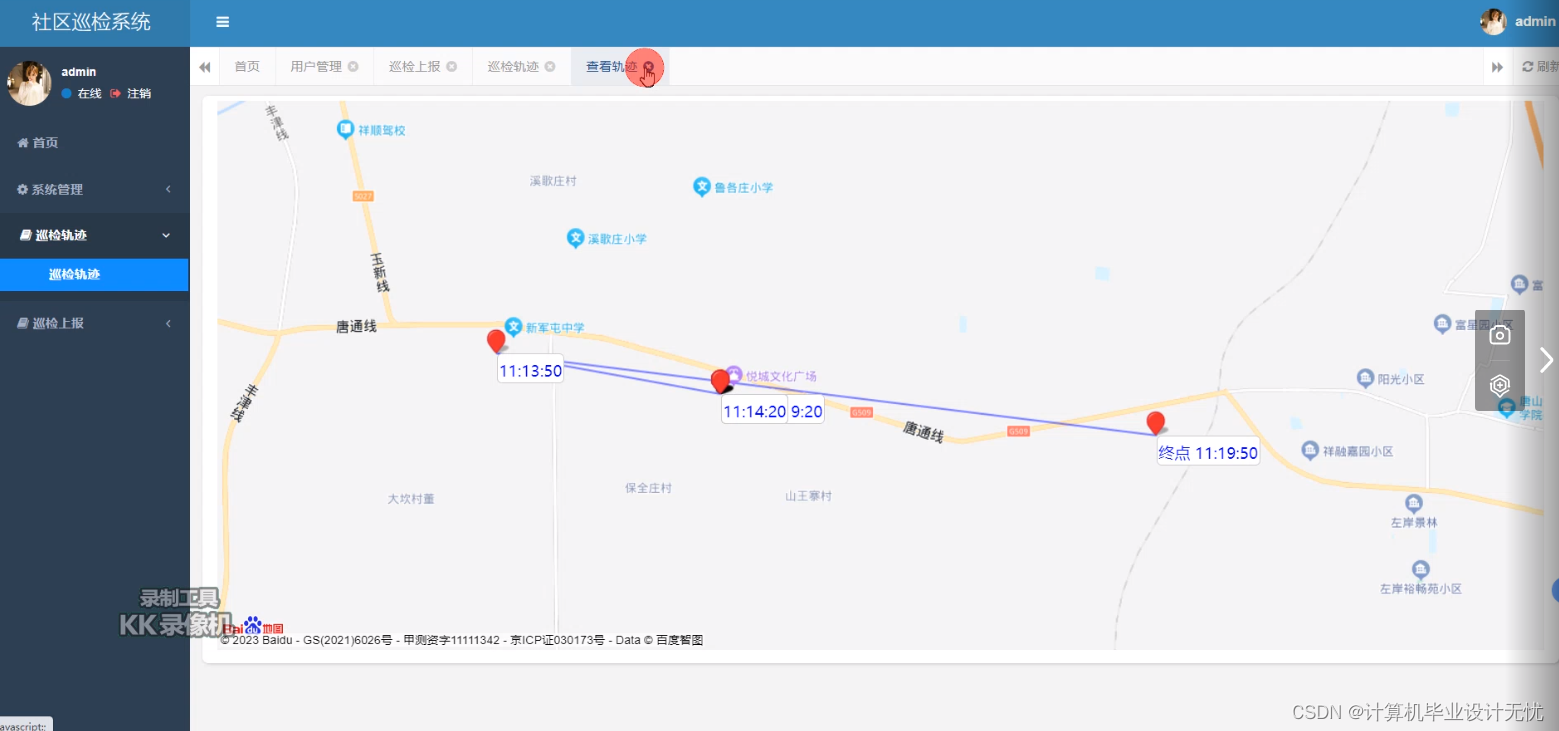Open admin avatar in top header

tap(1493, 22)
